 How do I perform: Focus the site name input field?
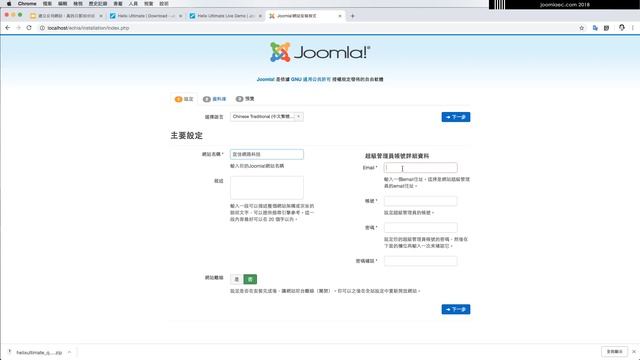pyautogui.click(x=267, y=154)
